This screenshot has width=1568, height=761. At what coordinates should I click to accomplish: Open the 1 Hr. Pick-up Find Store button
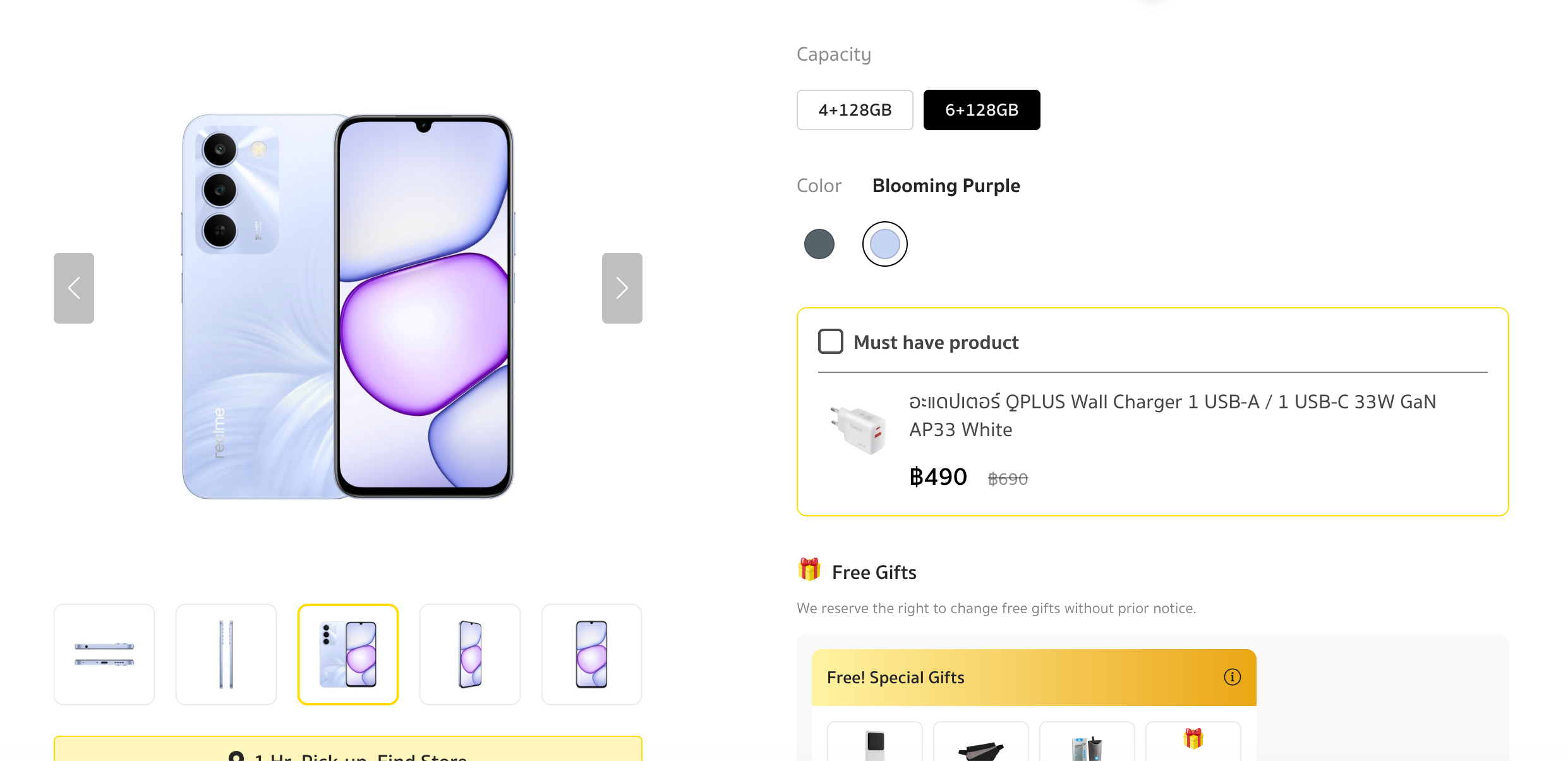[348, 752]
